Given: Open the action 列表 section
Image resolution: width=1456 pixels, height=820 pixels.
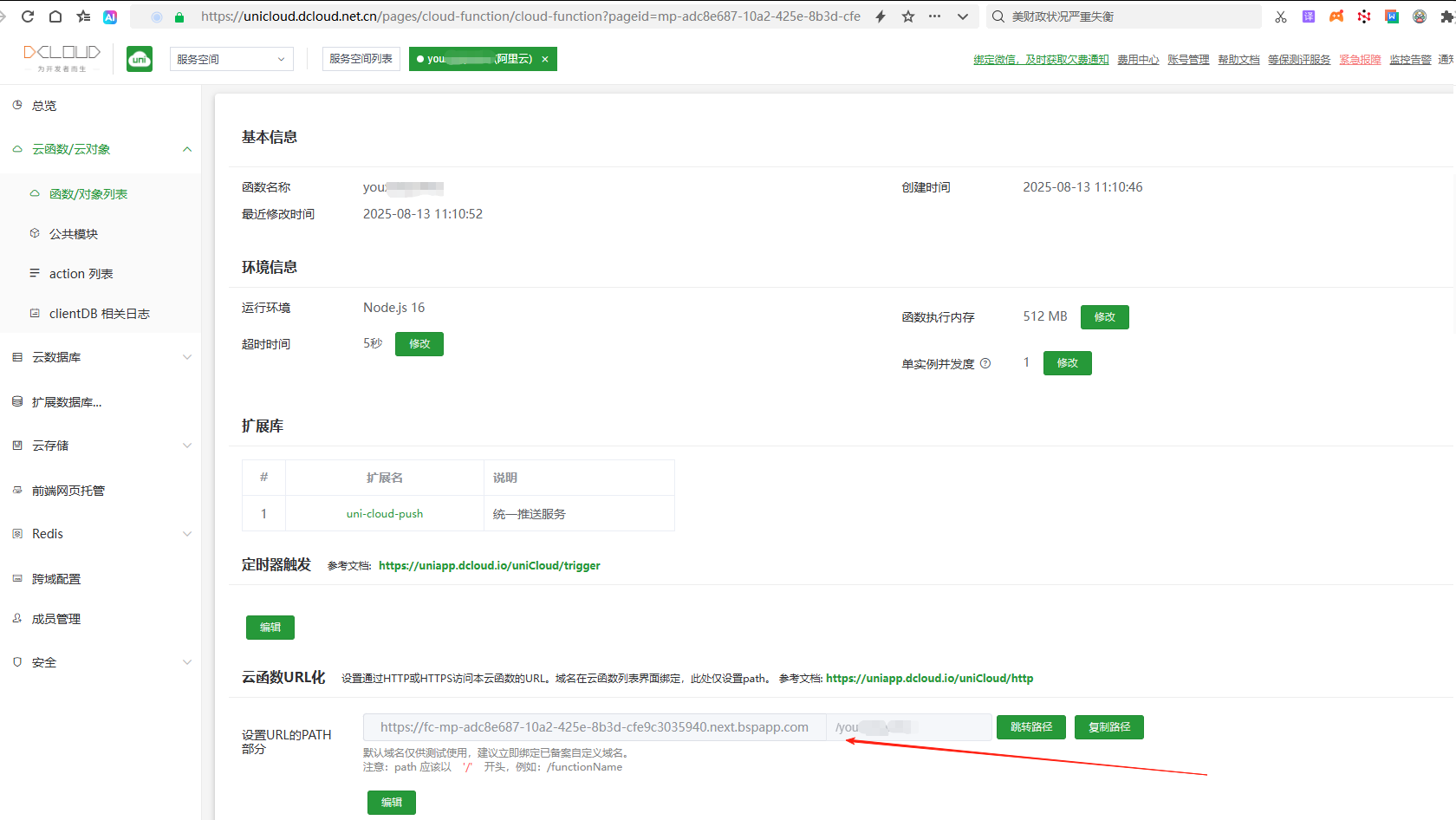Looking at the screenshot, I should pos(81,273).
